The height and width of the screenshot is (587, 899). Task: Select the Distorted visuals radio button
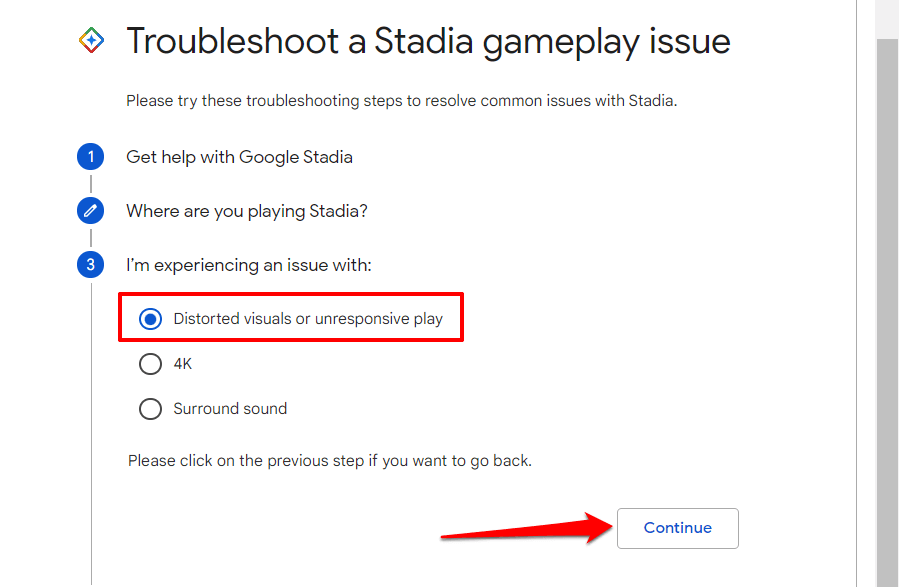(x=150, y=319)
